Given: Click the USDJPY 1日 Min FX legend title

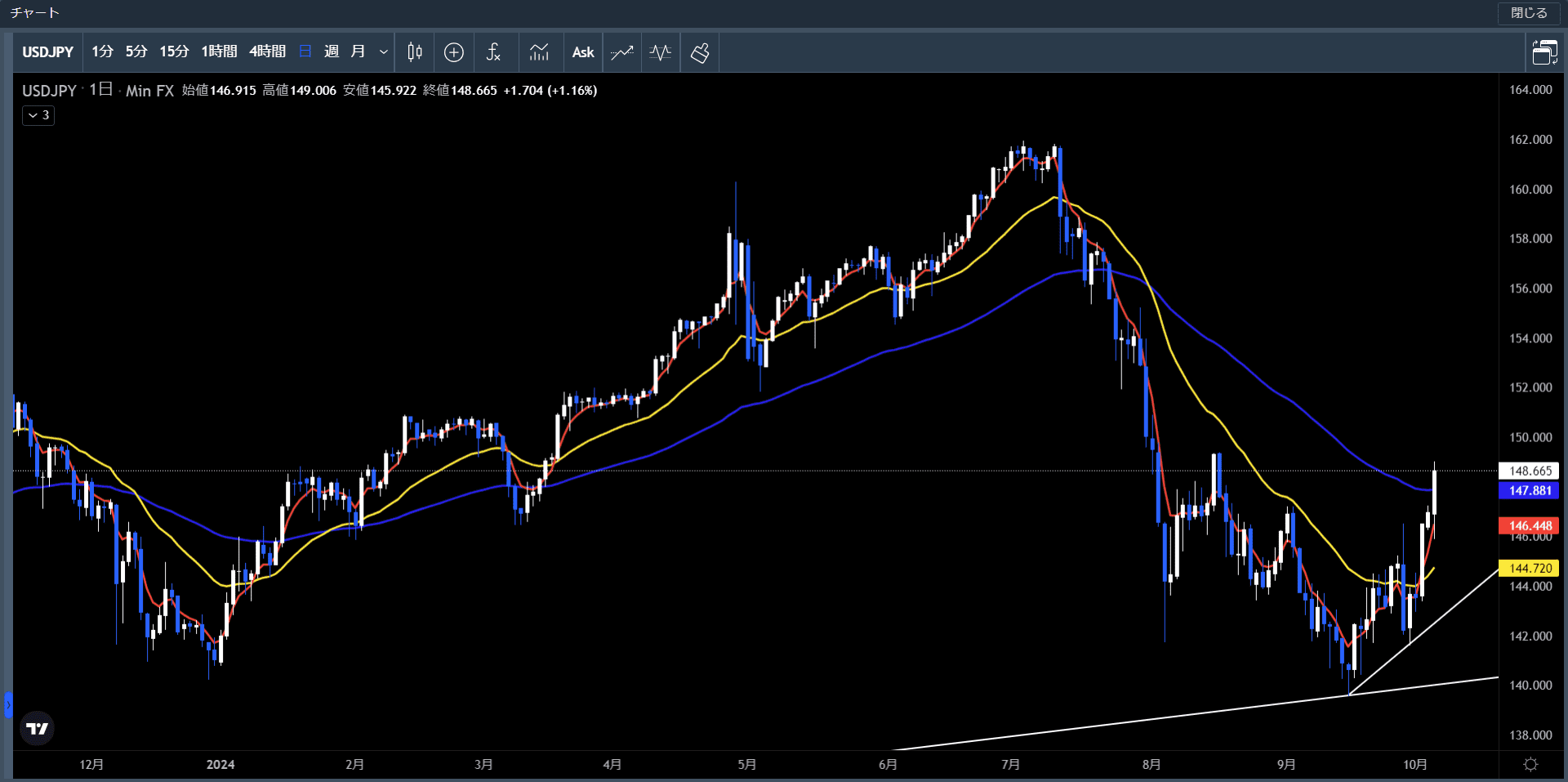Looking at the screenshot, I should 98,91.
